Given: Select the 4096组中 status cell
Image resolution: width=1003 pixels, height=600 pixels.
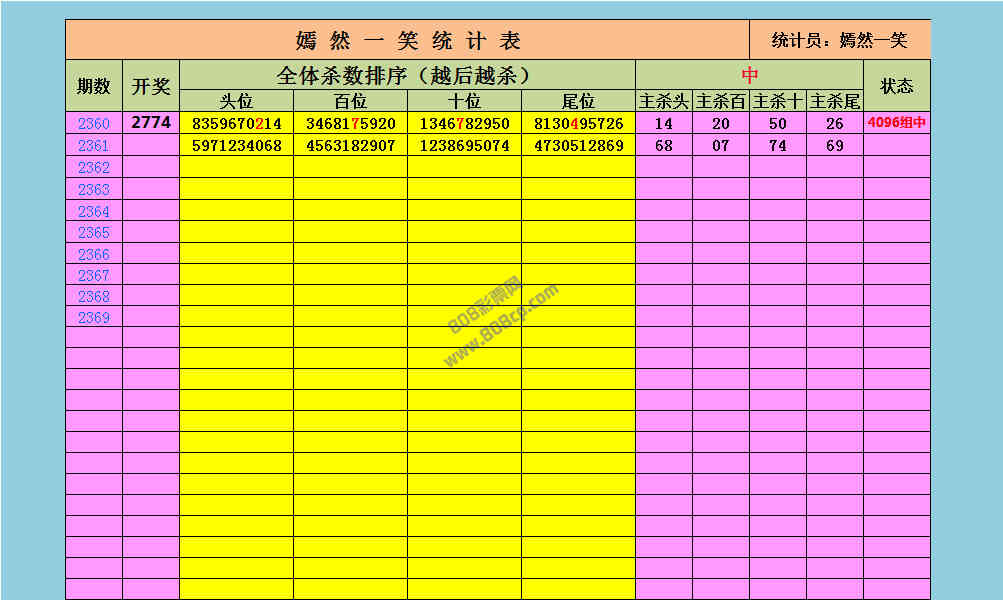Looking at the screenshot, I should point(896,124).
